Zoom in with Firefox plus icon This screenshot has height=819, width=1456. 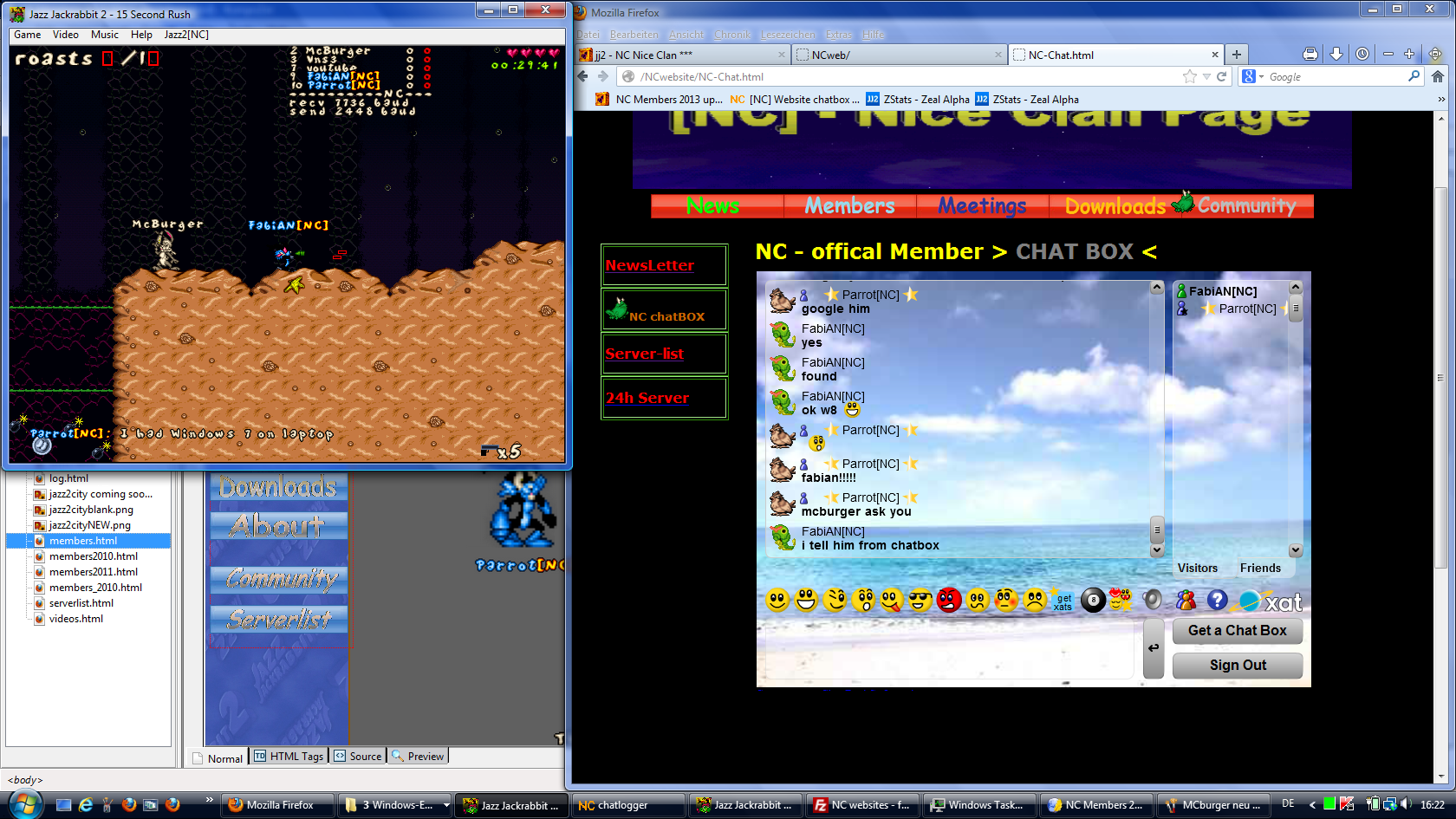[x=1409, y=54]
